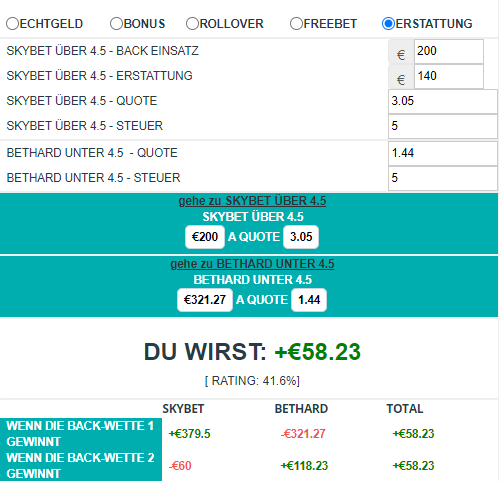The height and width of the screenshot is (481, 499).
Task: Click the 1.44 quote box
Action: (309, 300)
